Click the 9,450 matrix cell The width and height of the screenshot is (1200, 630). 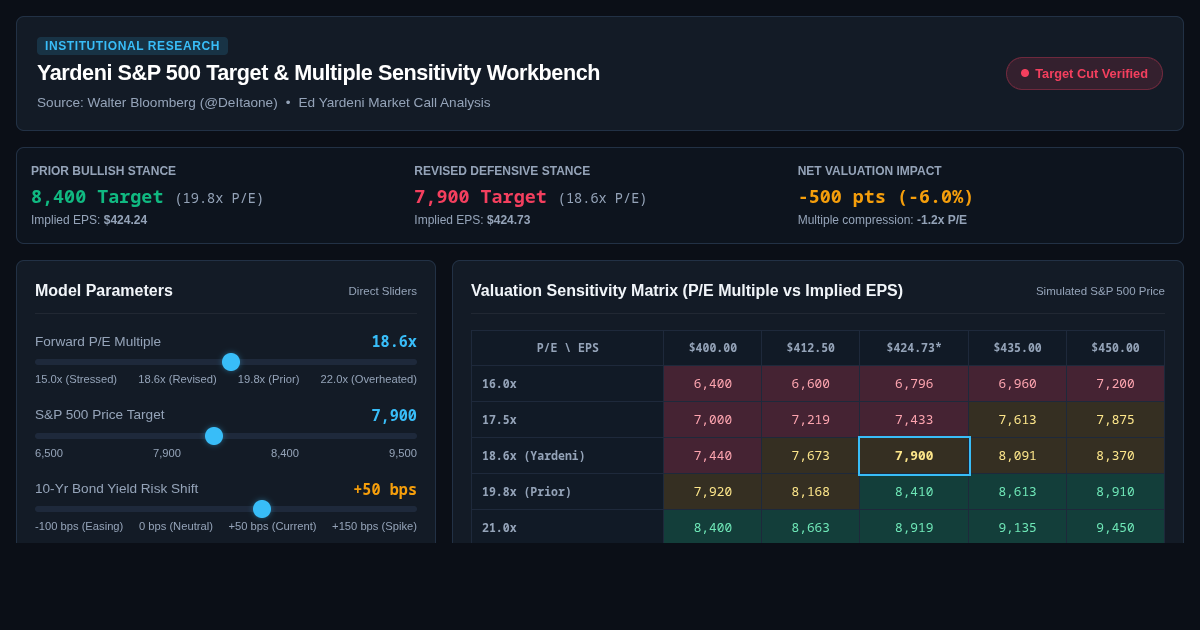pos(1115,527)
